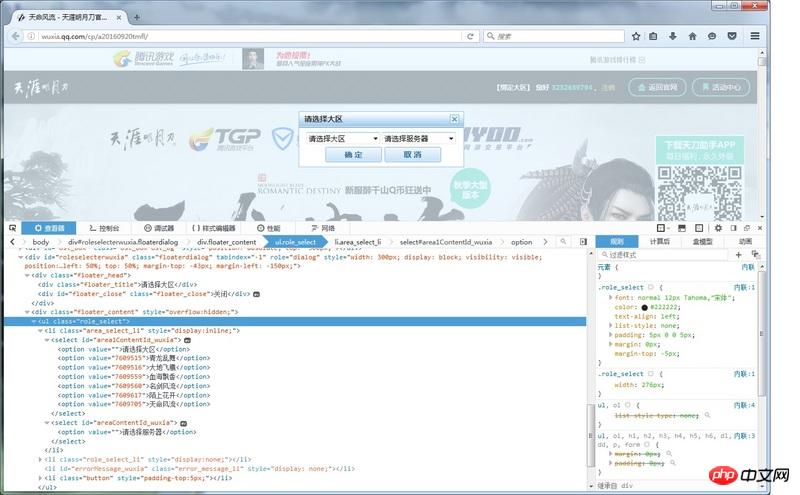Close the 天命风流 browser tab
This screenshot has width=800, height=495.
click(118, 17)
